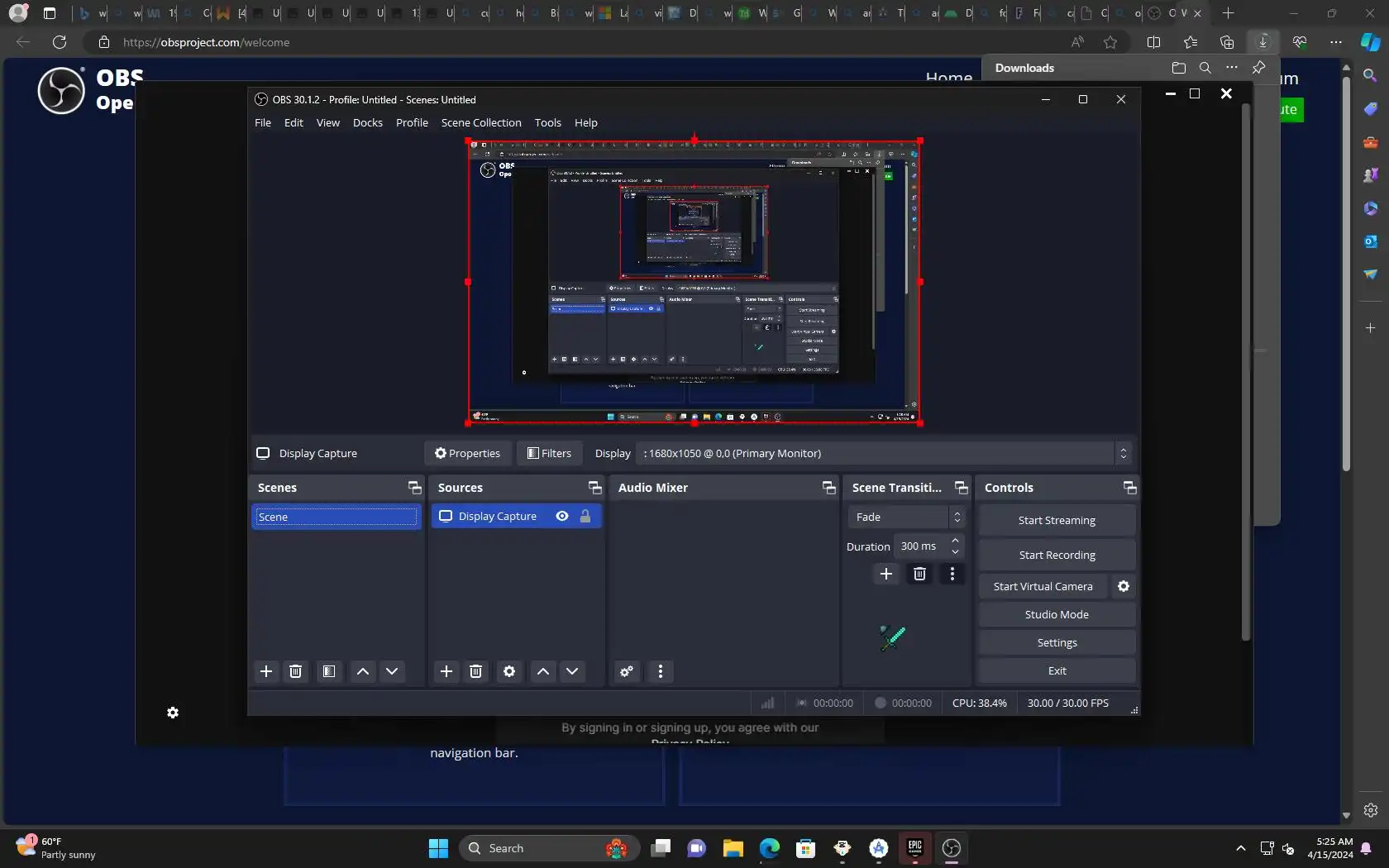Screen dimensions: 1389x868
Task: Select the Display Capture source row
Action: tap(517, 516)
